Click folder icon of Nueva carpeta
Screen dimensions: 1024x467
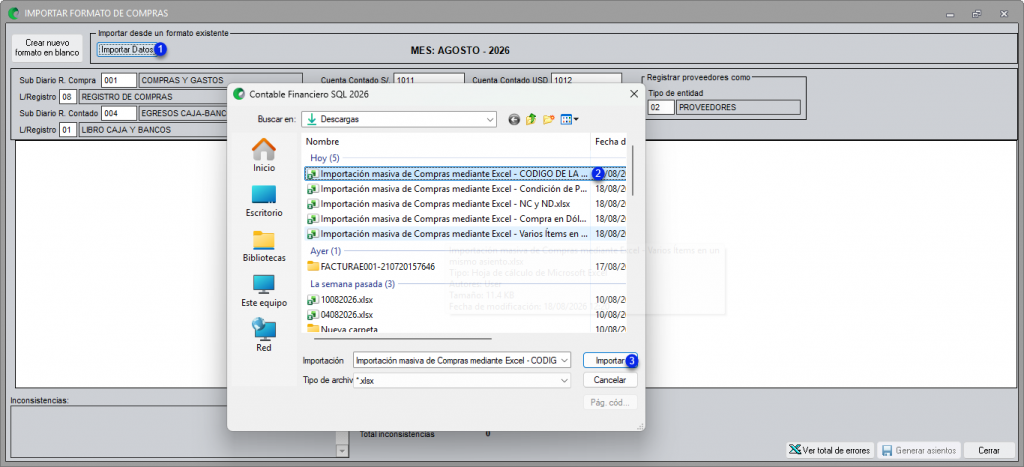pyautogui.click(x=313, y=329)
